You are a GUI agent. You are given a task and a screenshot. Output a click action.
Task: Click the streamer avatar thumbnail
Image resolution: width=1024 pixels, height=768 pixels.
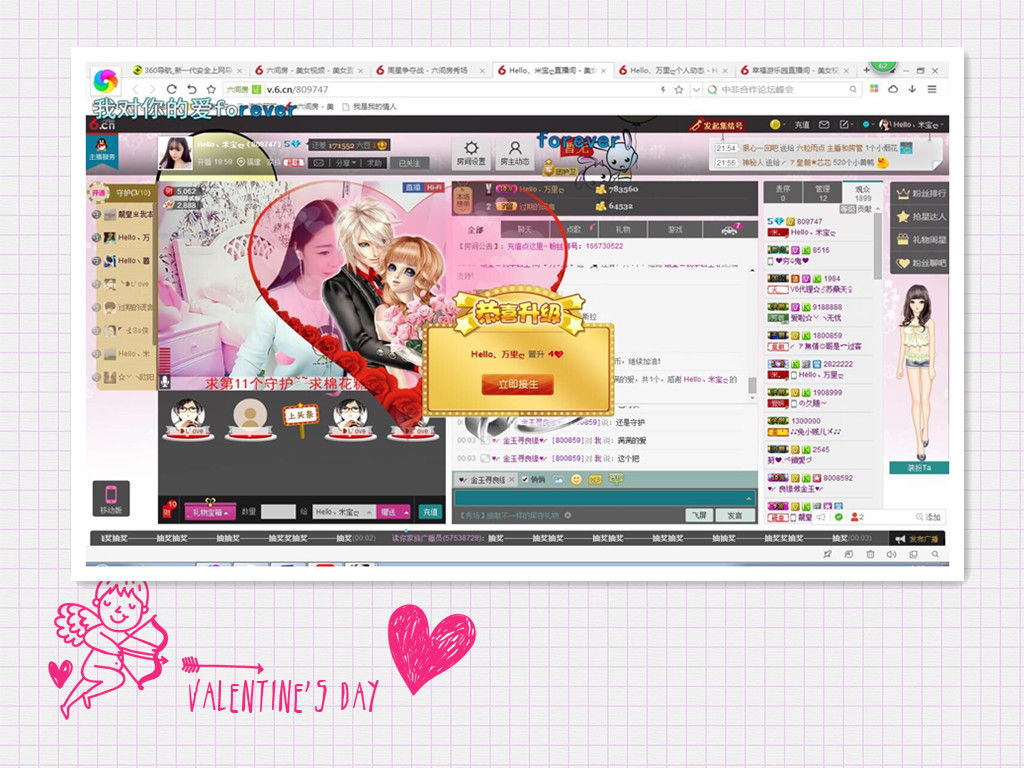[176, 153]
